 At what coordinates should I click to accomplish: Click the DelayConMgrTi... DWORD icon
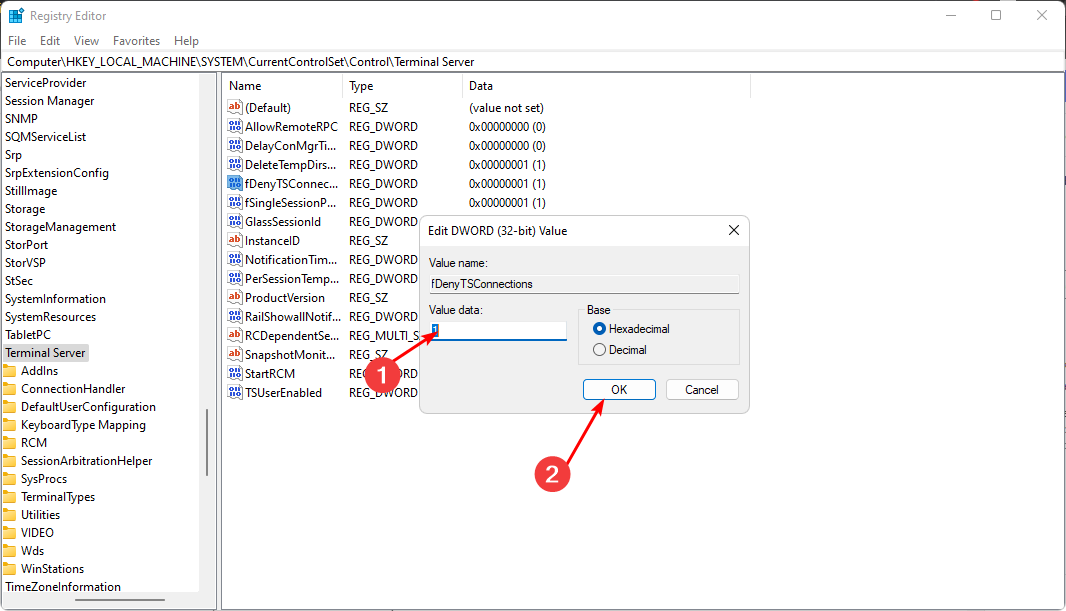point(235,145)
